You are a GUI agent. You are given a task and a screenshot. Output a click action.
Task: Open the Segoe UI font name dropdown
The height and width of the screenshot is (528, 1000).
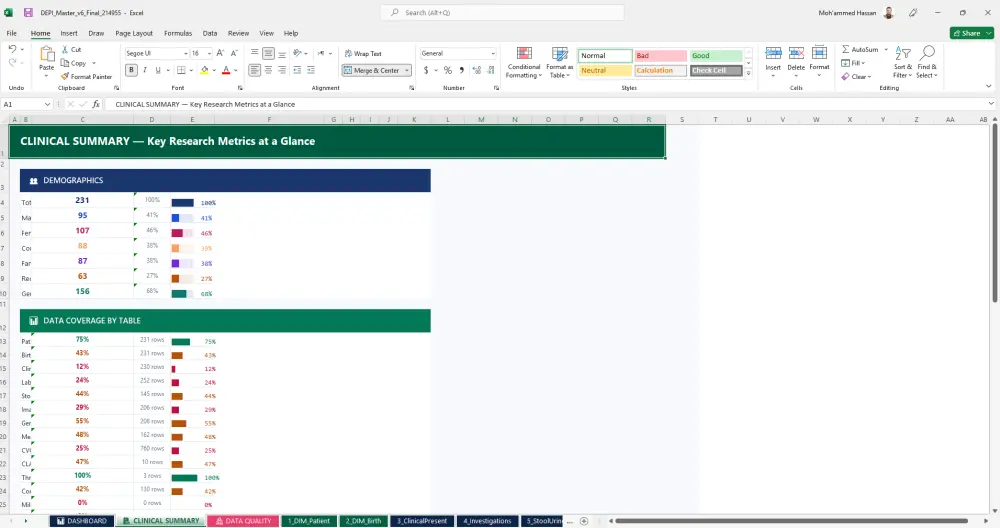pyautogui.click(x=186, y=54)
